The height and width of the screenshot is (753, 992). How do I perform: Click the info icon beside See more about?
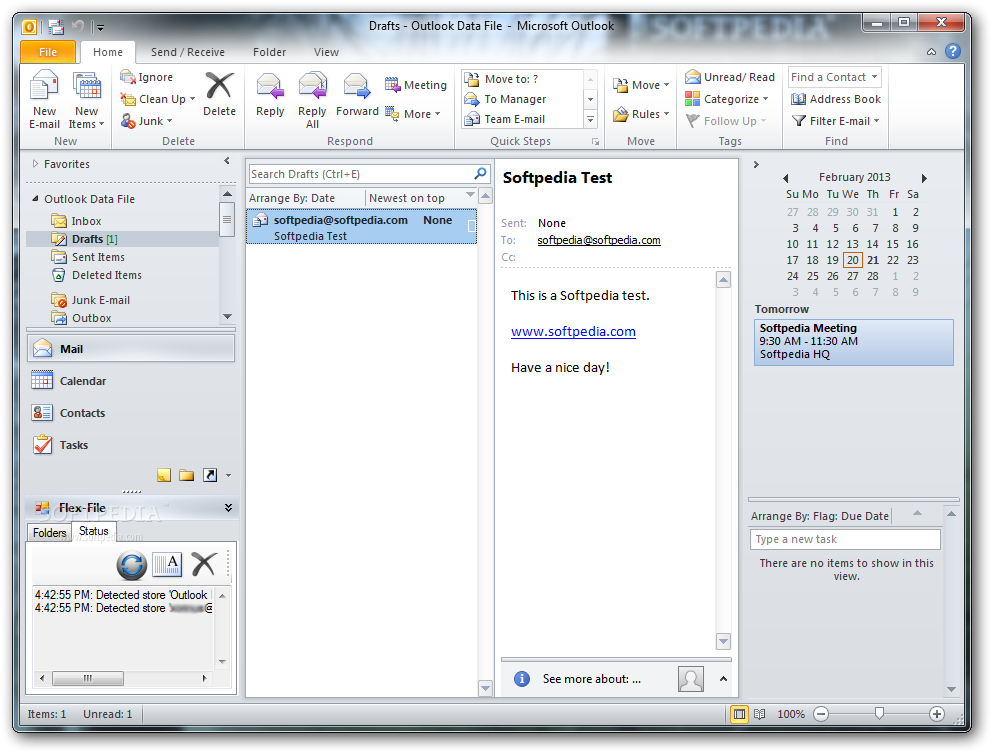coord(522,679)
